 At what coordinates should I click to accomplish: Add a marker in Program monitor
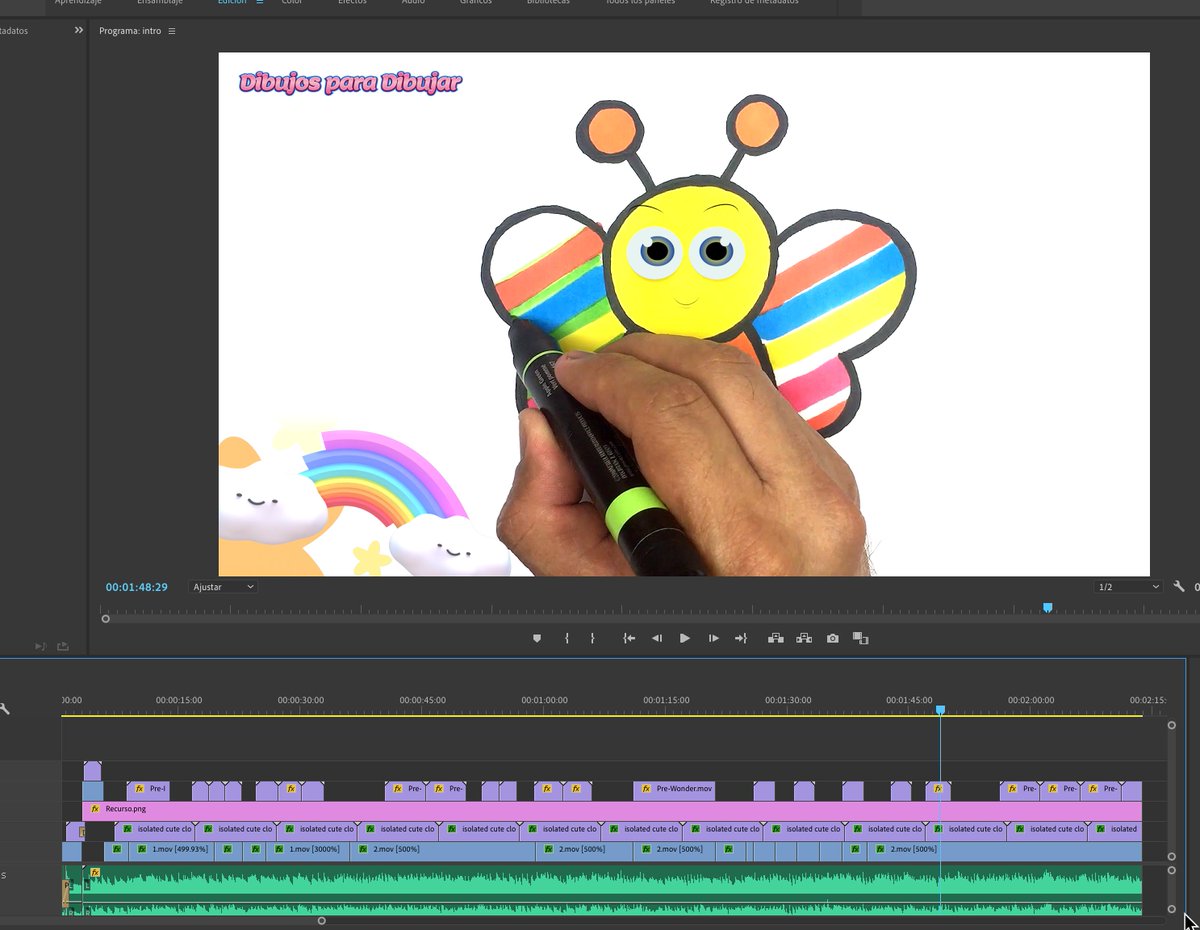point(537,638)
